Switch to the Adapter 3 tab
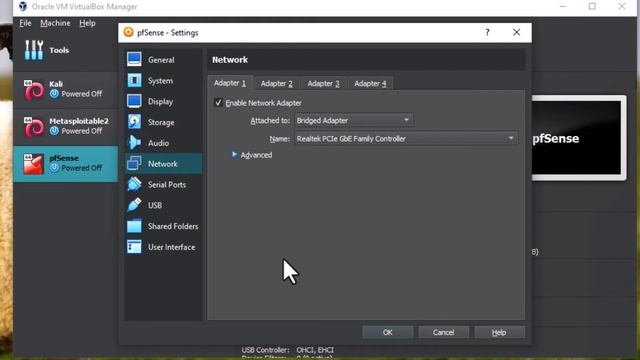The height and width of the screenshot is (360, 640). [323, 84]
